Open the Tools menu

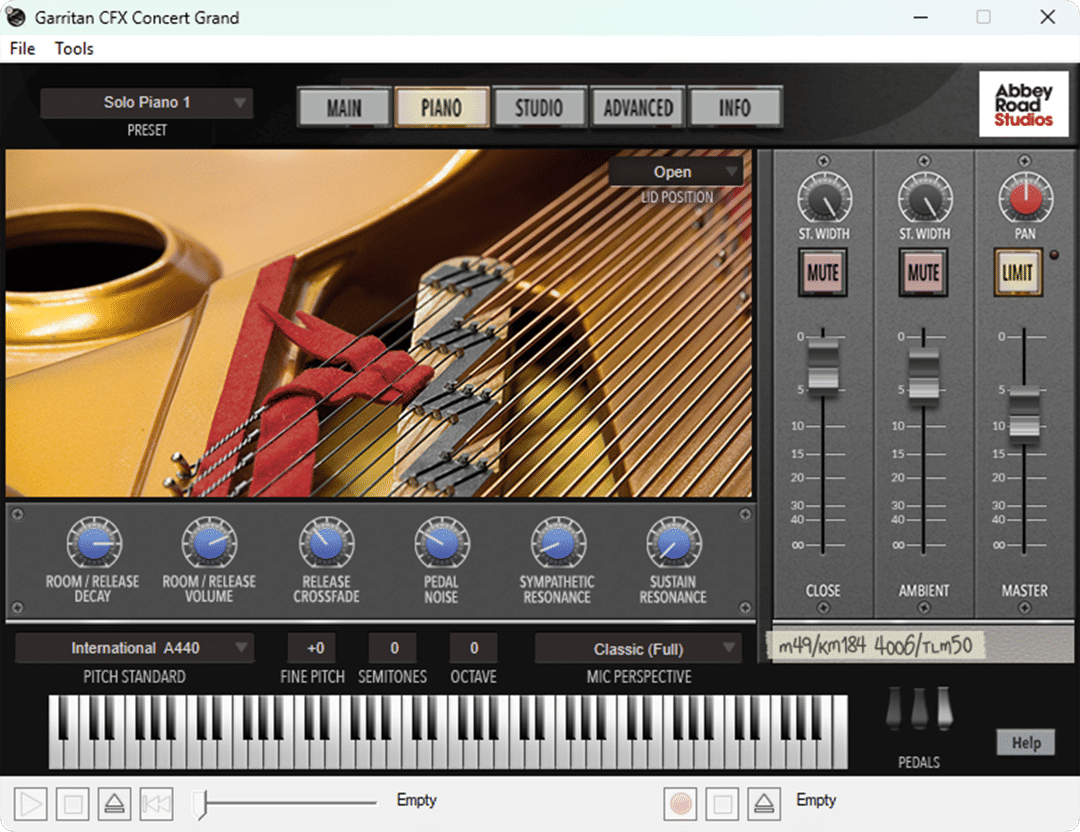pyautogui.click(x=74, y=49)
